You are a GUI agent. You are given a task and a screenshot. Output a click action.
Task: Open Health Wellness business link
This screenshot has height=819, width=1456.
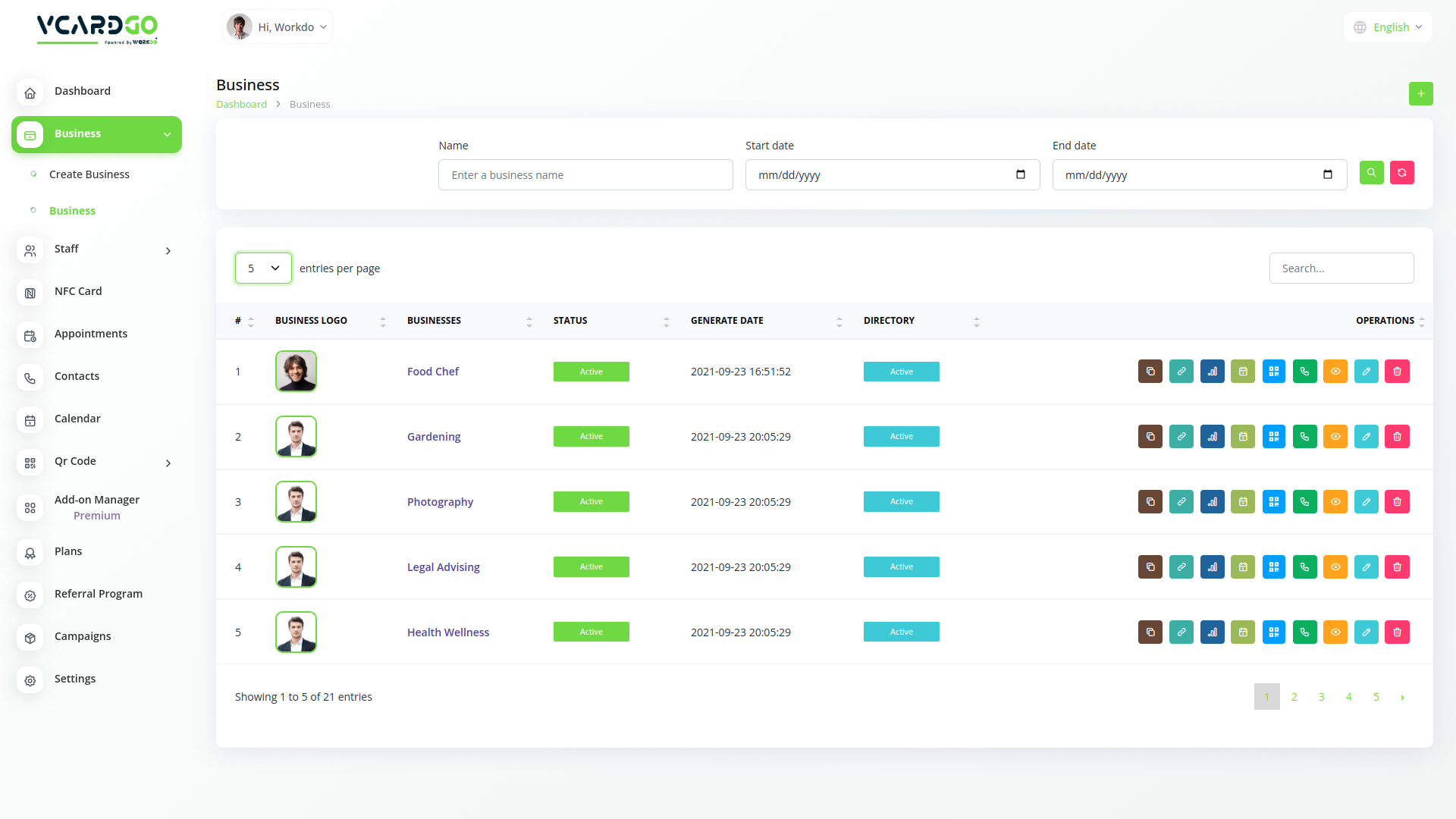point(447,632)
